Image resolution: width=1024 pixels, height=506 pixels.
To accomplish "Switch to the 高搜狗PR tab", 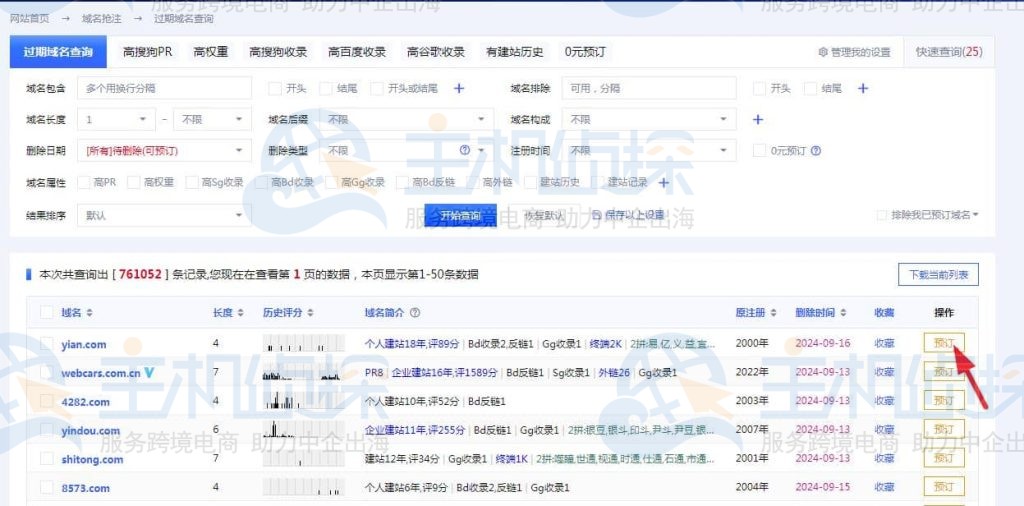I will [x=148, y=52].
